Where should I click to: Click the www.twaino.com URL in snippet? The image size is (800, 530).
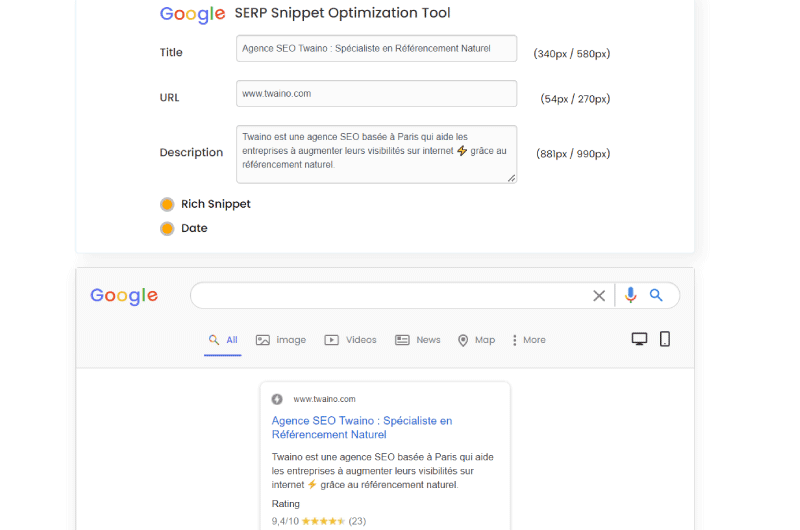point(324,399)
